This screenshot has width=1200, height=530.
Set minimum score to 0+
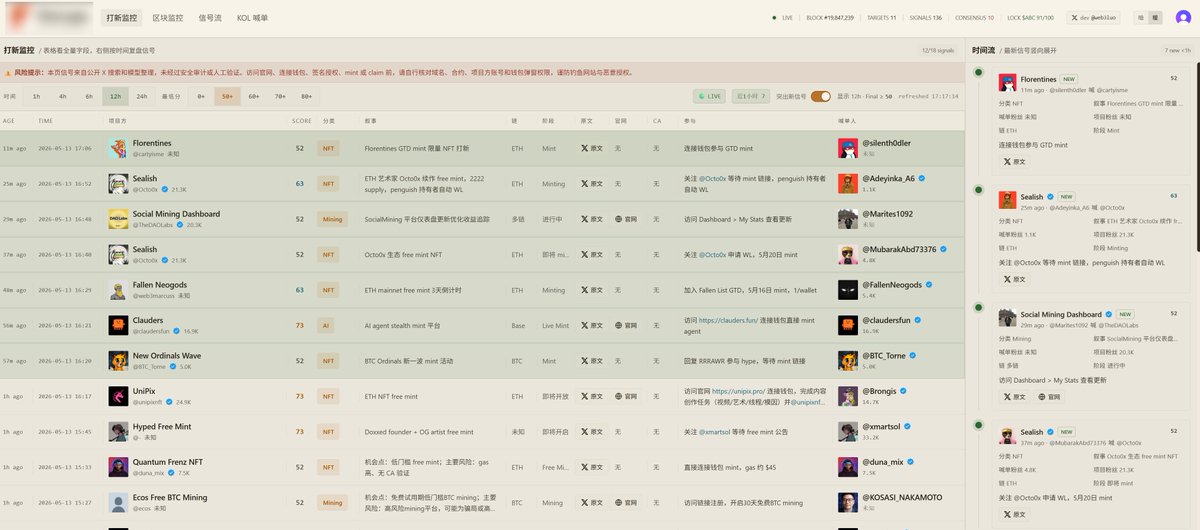201,96
